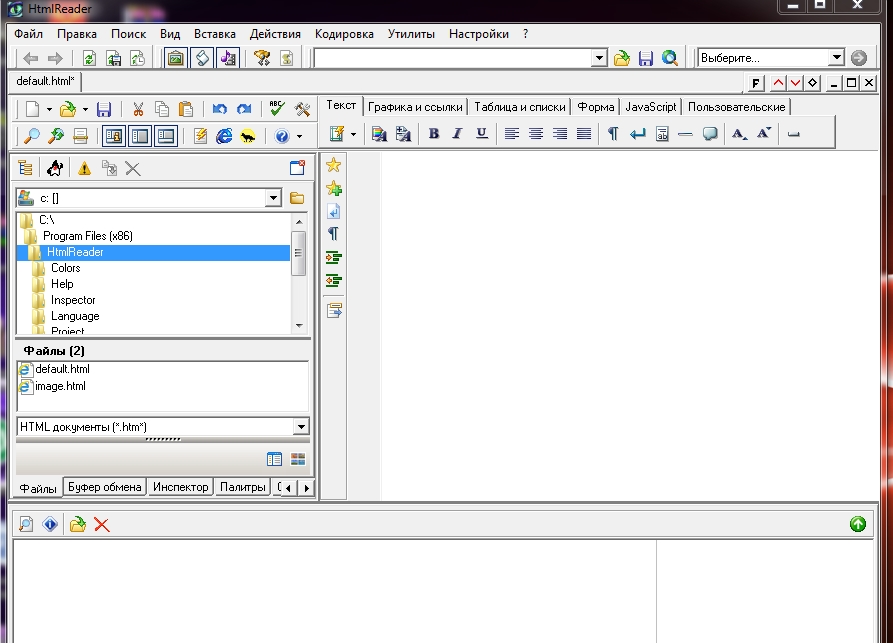Select the Colors folder in tree
The height and width of the screenshot is (643, 893).
tap(65, 268)
